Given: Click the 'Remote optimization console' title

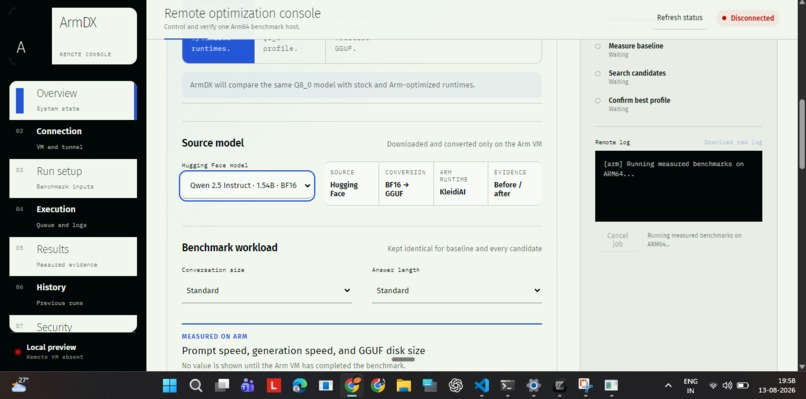Looking at the screenshot, I should tap(242, 13).
